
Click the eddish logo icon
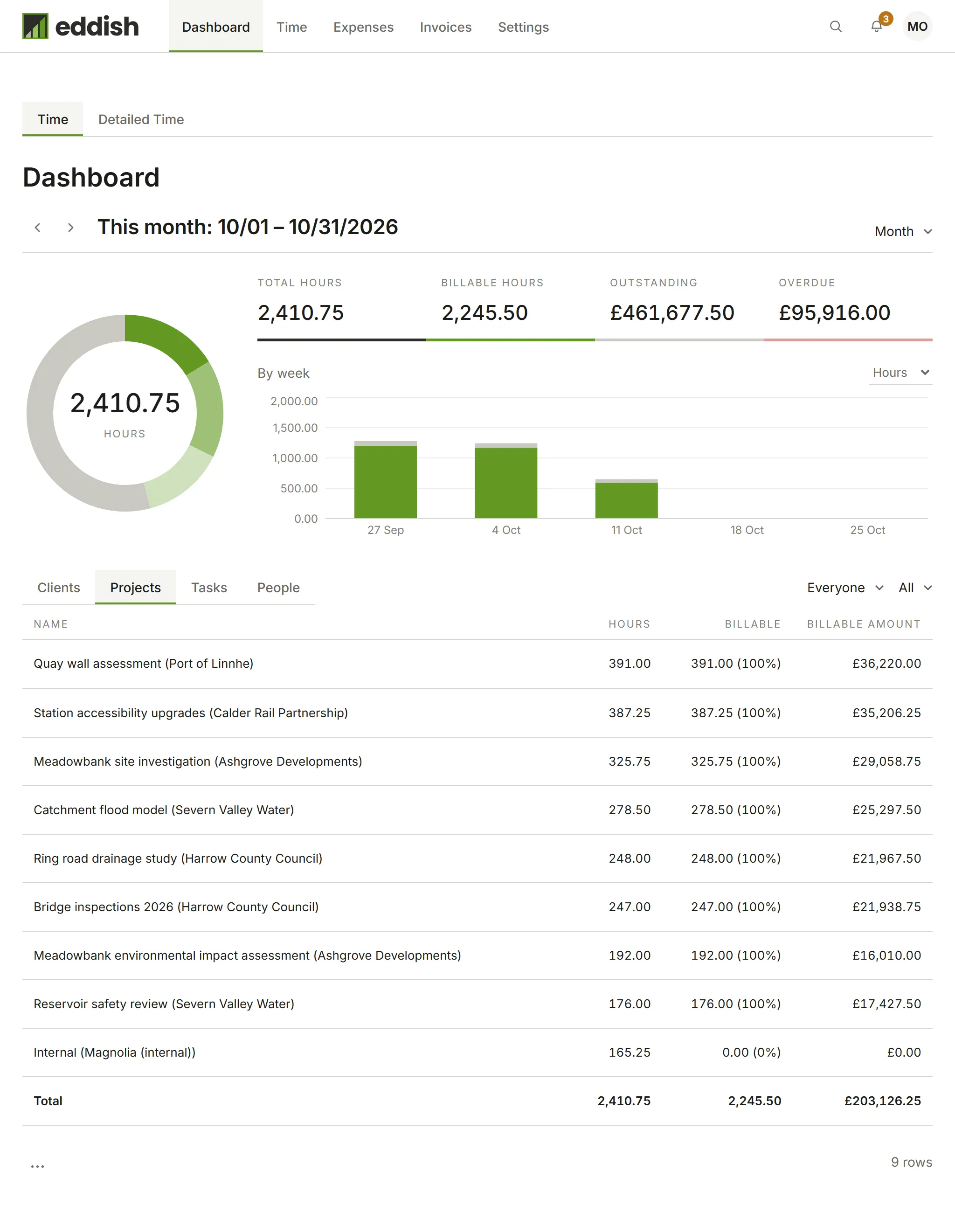(35, 27)
